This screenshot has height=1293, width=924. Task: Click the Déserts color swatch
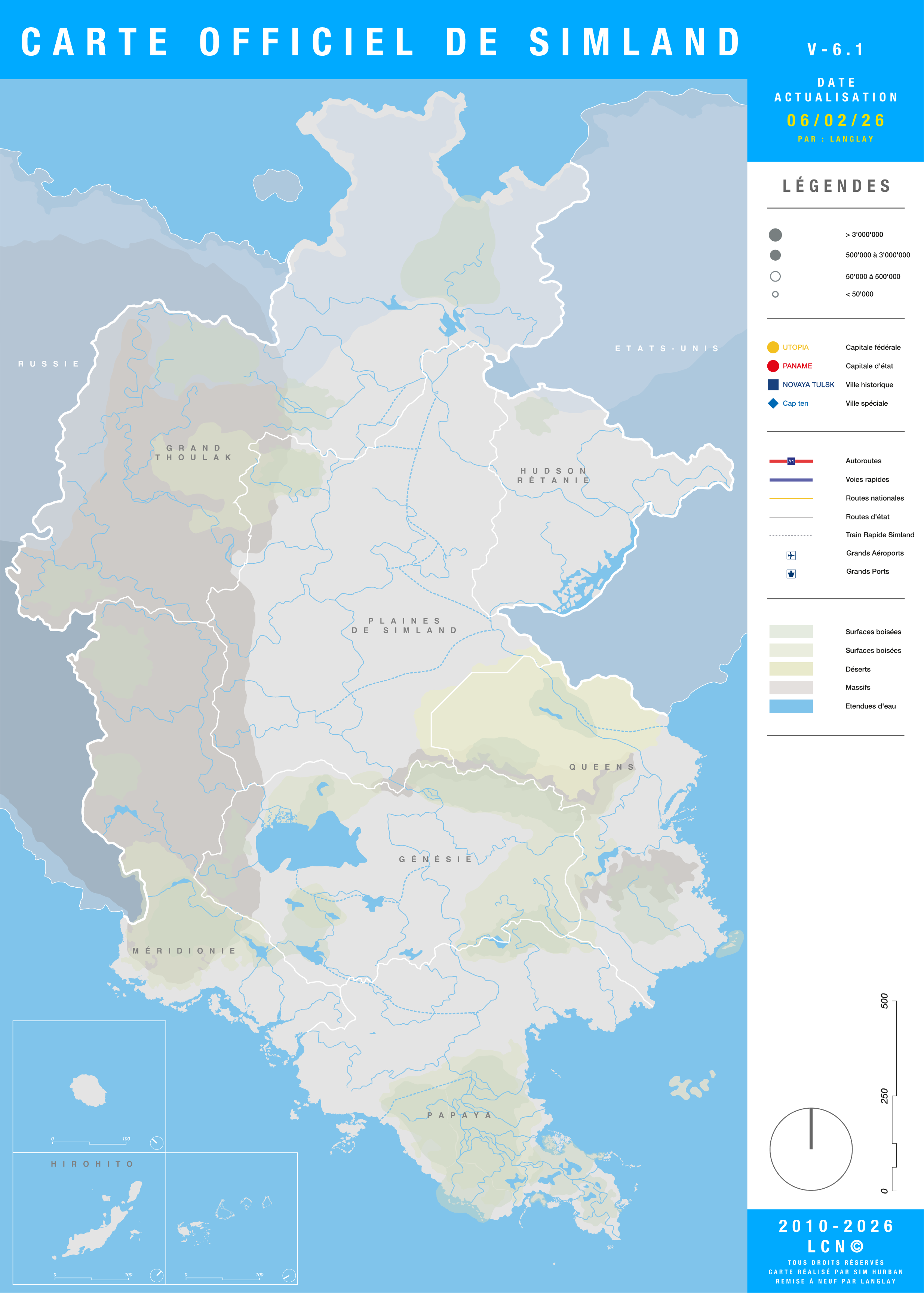pos(791,669)
